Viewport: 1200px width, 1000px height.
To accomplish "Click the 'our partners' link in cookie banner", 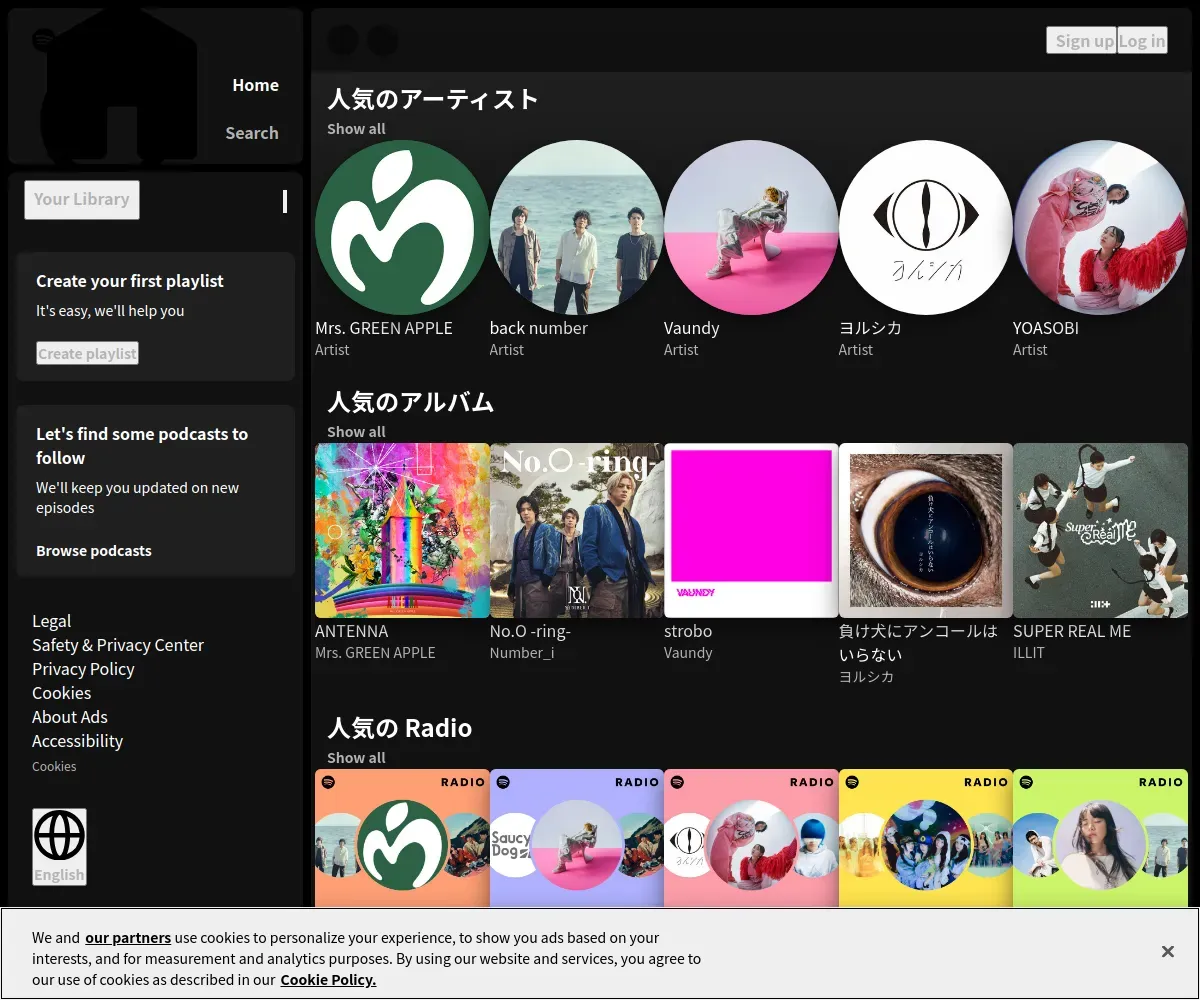I will tap(128, 938).
